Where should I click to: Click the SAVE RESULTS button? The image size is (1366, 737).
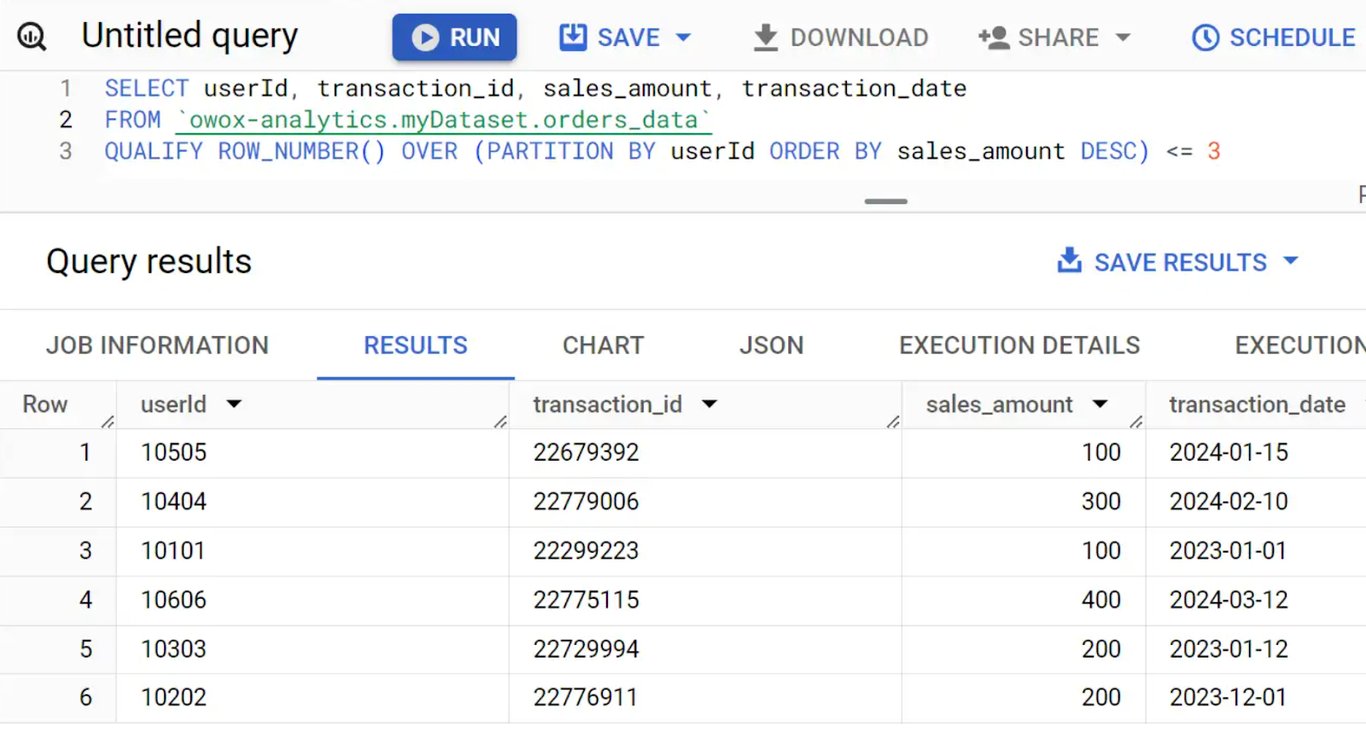tap(1162, 262)
